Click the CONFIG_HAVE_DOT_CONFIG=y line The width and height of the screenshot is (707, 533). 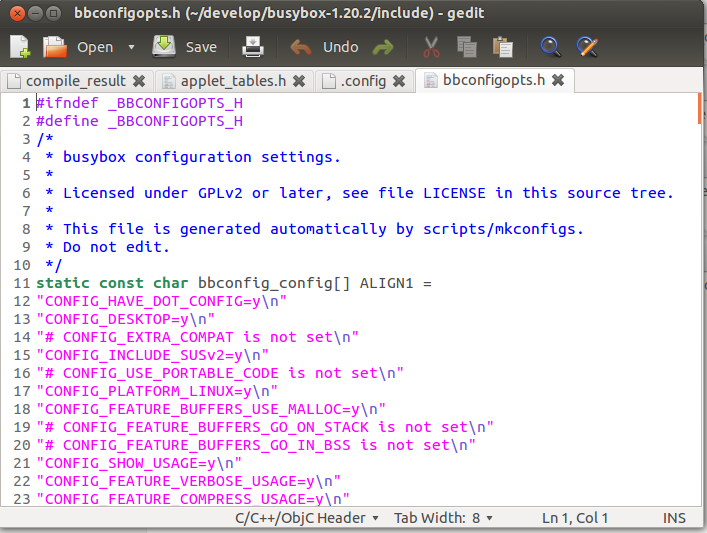[161, 301]
